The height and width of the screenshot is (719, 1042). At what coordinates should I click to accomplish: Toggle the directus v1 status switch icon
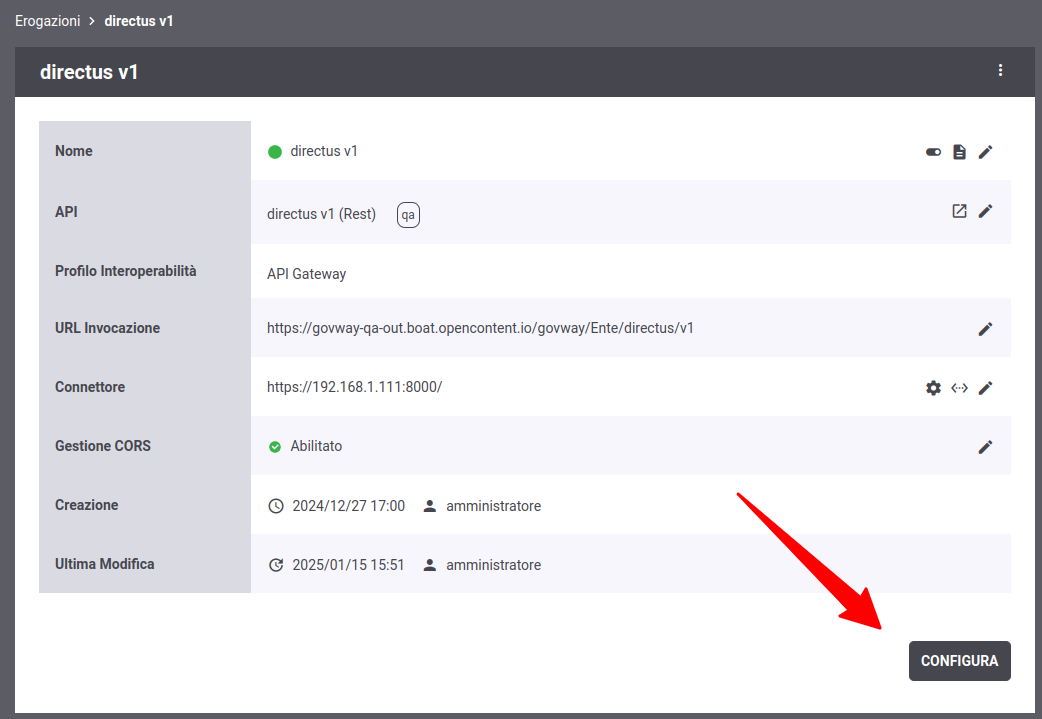[x=933, y=152]
